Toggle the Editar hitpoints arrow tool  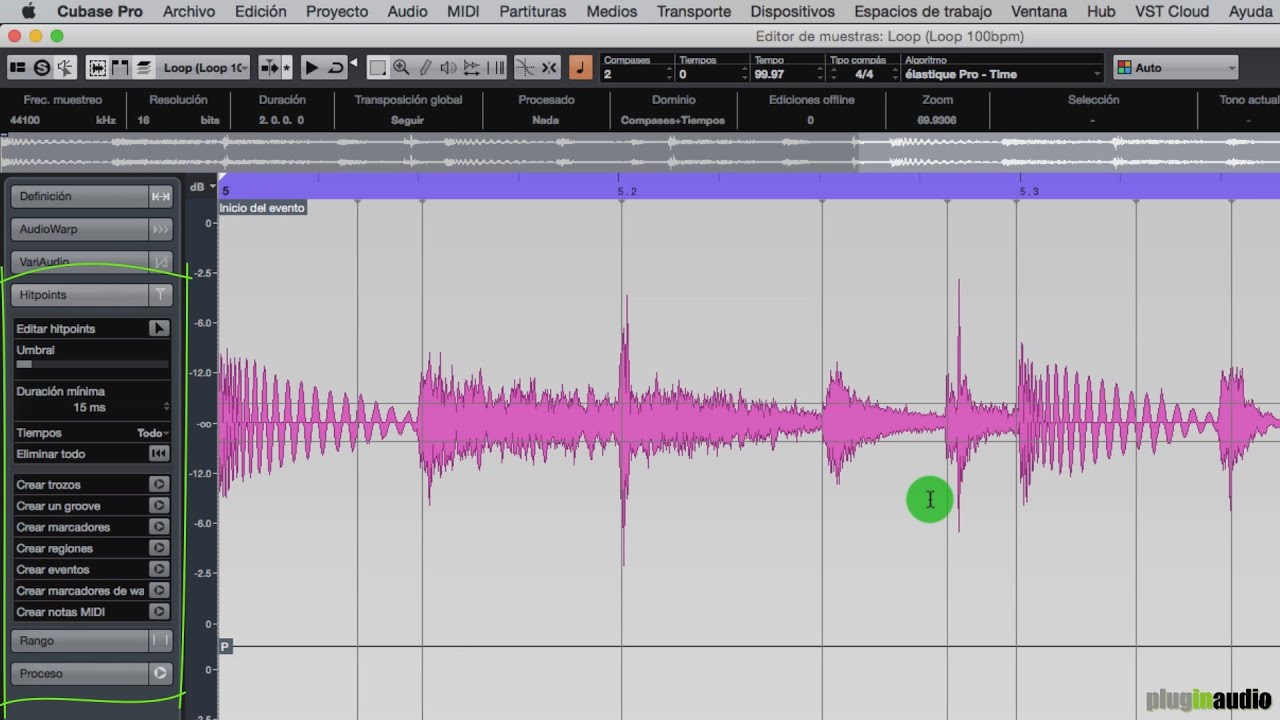[x=159, y=328]
